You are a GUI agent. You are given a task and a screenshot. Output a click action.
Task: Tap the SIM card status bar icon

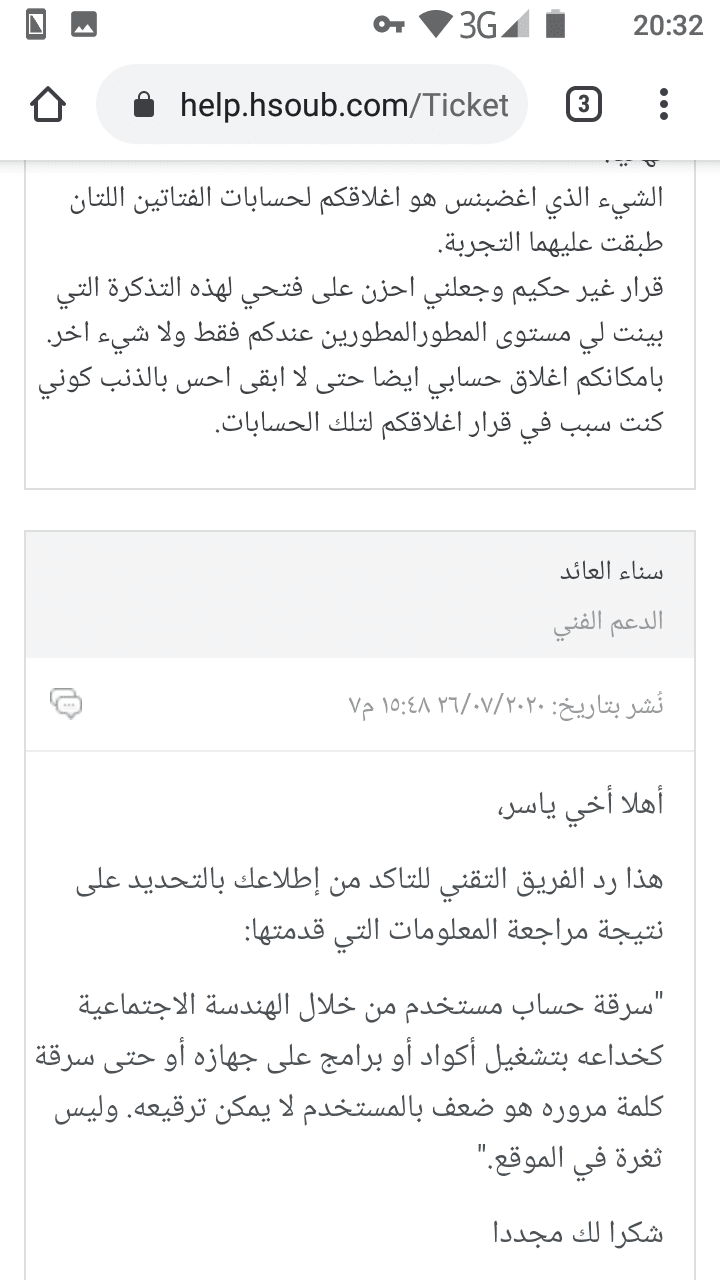point(36,26)
